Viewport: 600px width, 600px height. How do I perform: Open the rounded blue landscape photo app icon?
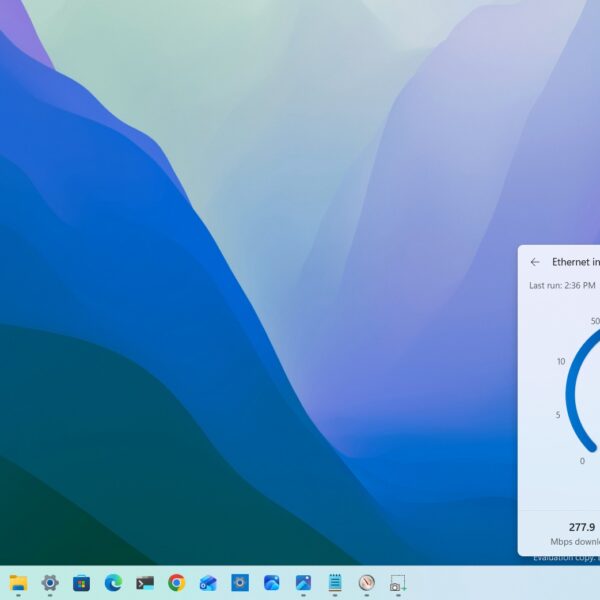tap(272, 583)
